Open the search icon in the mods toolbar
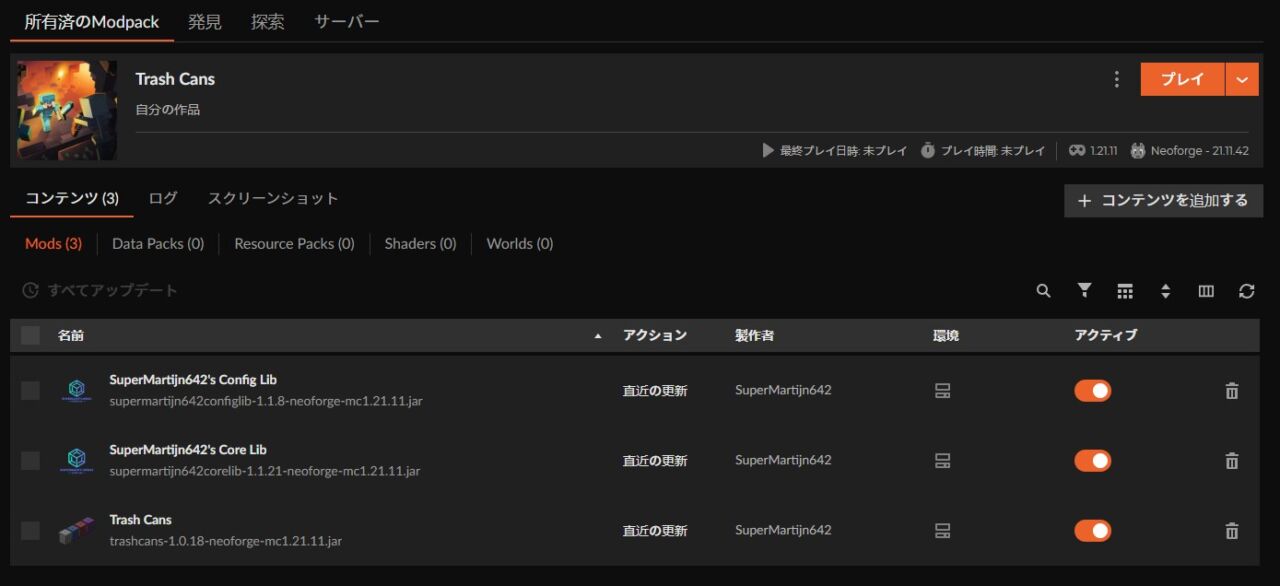Screen dimensions: 1280x586 pyautogui.click(x=1043, y=291)
